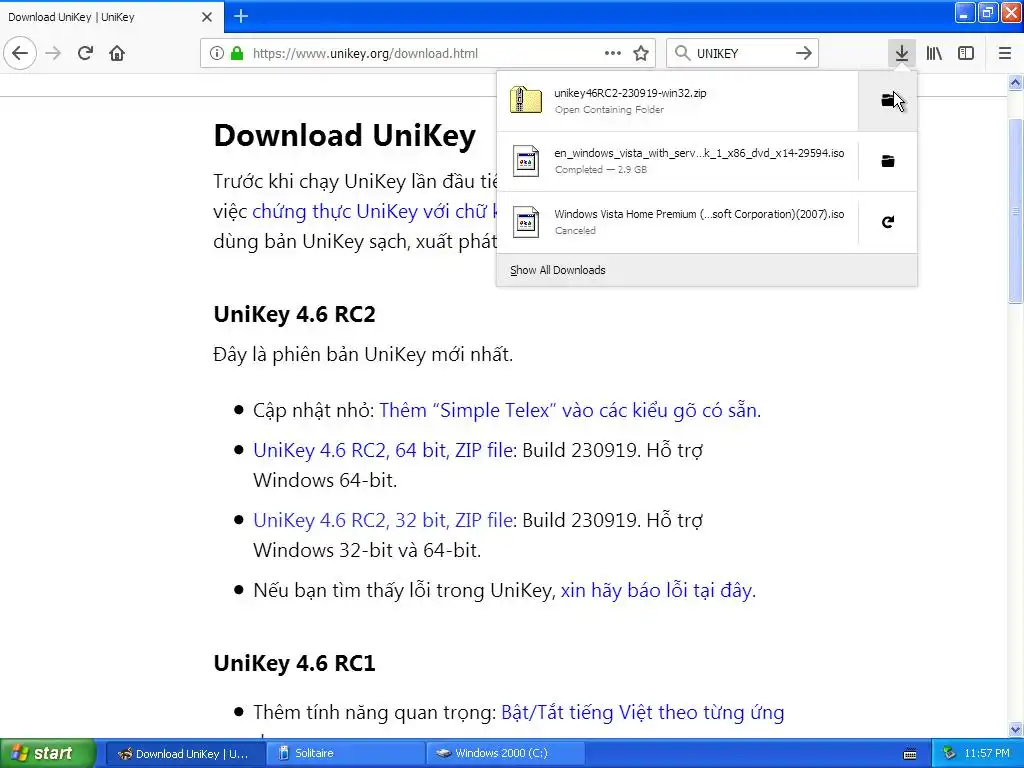1024x768 pixels.
Task: Click the scrollbar down arrow
Action: tap(1016, 729)
